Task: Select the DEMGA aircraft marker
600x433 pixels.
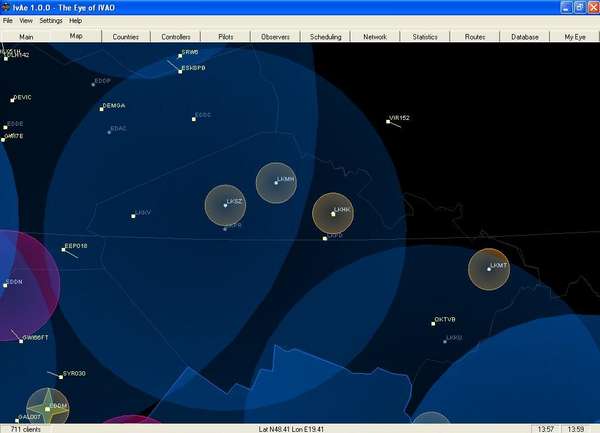Action: coord(101,109)
